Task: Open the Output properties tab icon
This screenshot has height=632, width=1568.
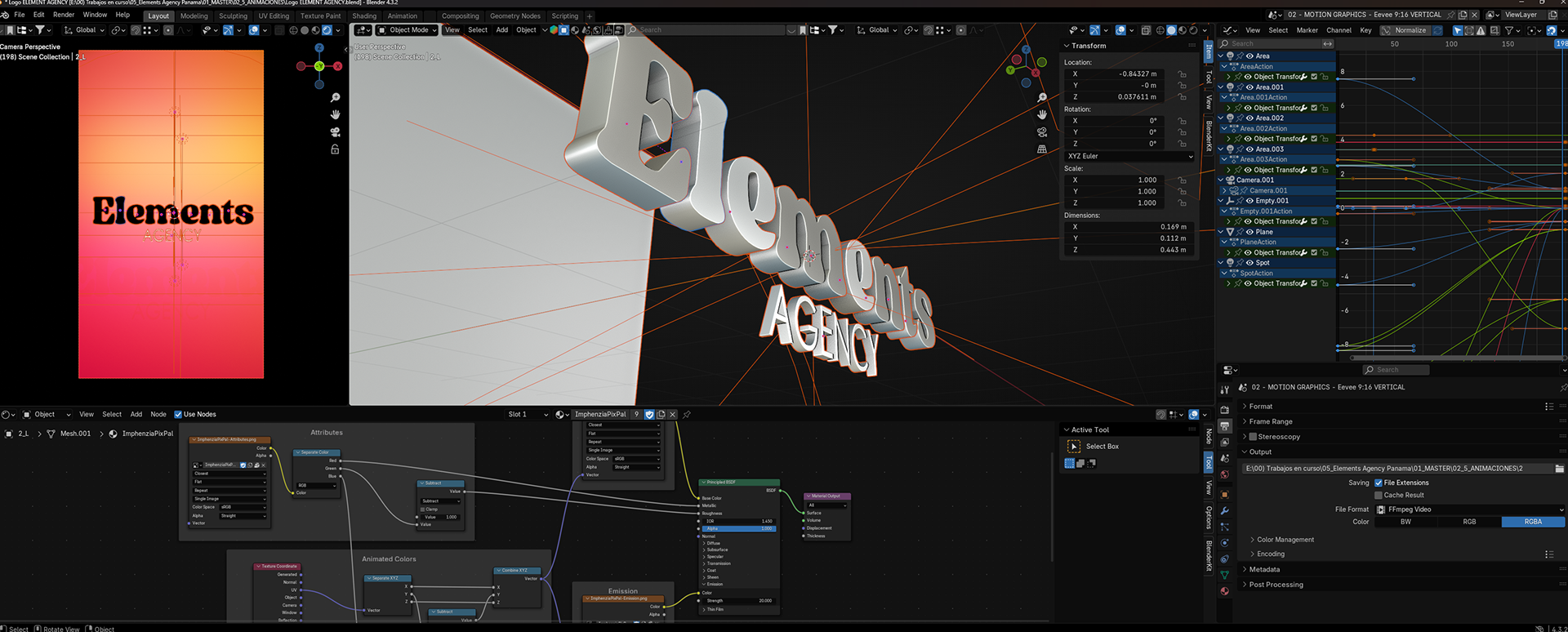Action: pos(1224,426)
